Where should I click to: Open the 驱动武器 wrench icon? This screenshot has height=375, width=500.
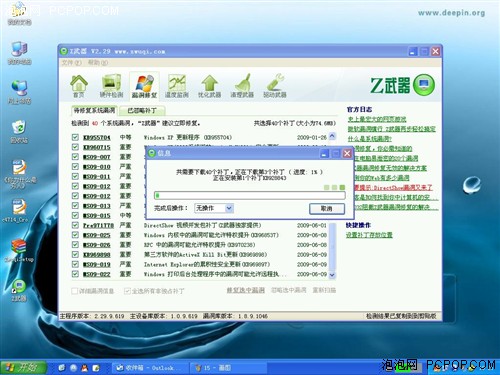275,86
